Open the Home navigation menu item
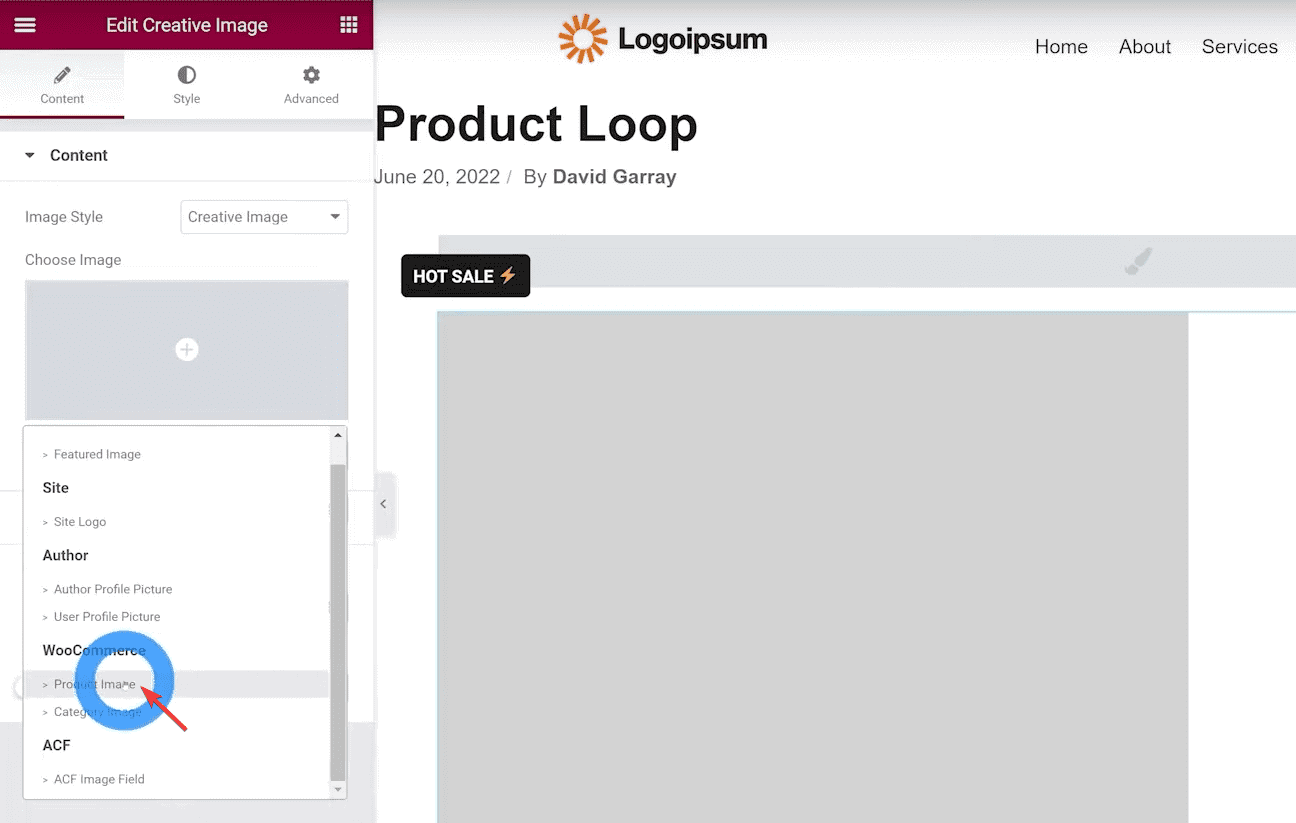 pos(1061,46)
